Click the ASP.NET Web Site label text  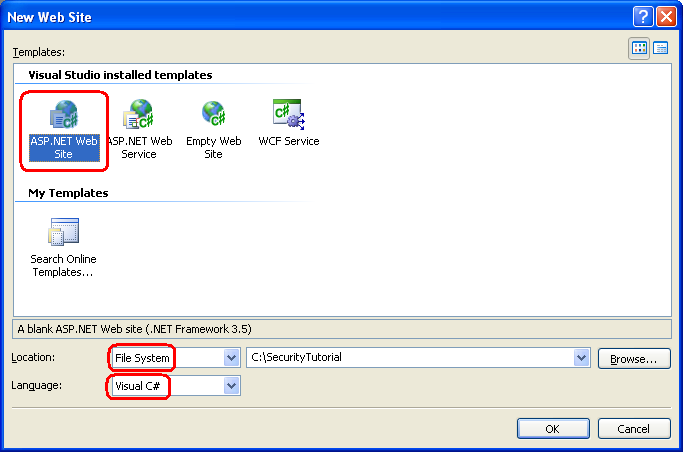click(64, 148)
